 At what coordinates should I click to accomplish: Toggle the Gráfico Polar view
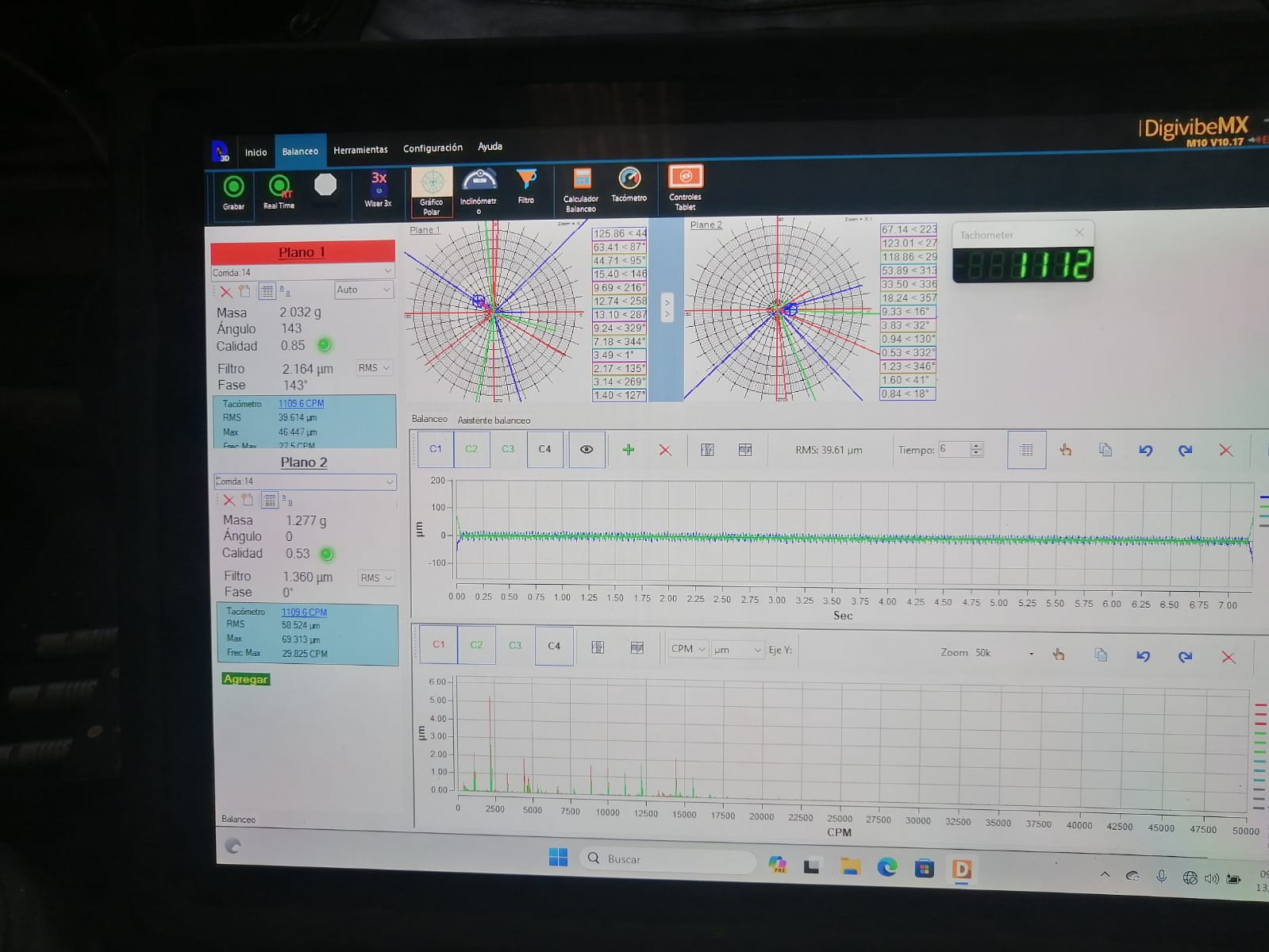[432, 191]
